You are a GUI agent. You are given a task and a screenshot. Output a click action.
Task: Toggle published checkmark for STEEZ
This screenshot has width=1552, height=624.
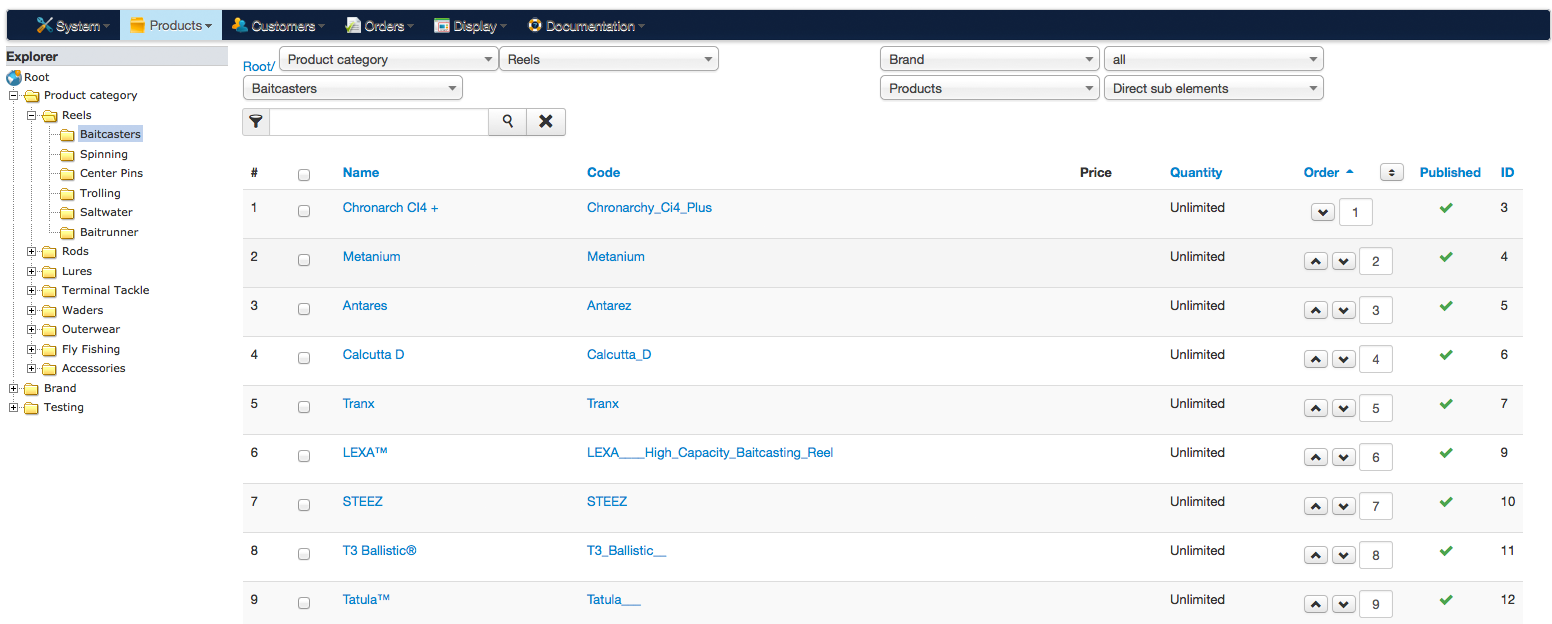(x=1446, y=502)
